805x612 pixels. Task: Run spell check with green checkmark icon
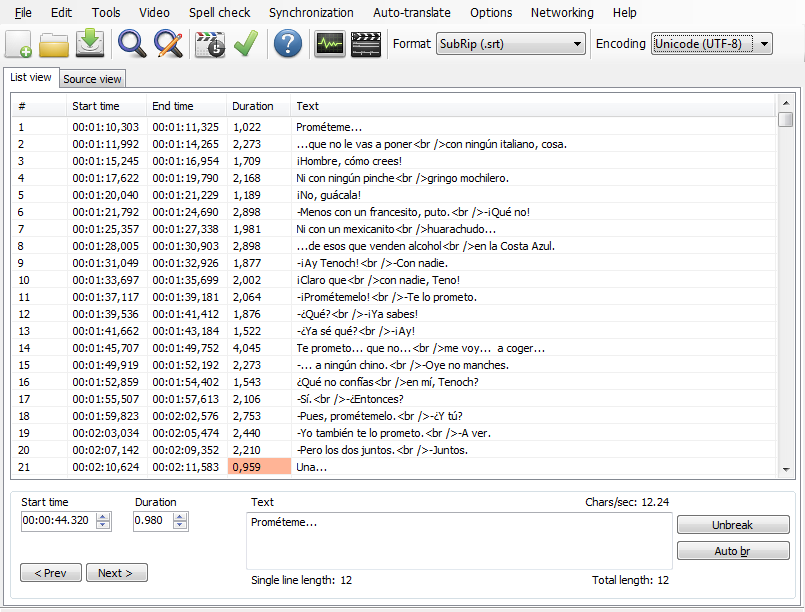click(x=246, y=44)
